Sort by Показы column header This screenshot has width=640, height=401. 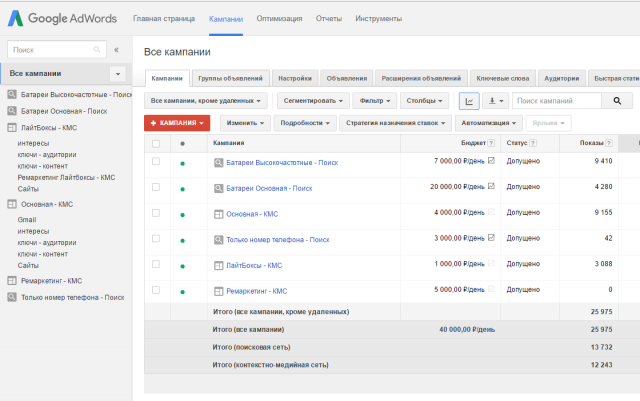pyautogui.click(x=591, y=143)
